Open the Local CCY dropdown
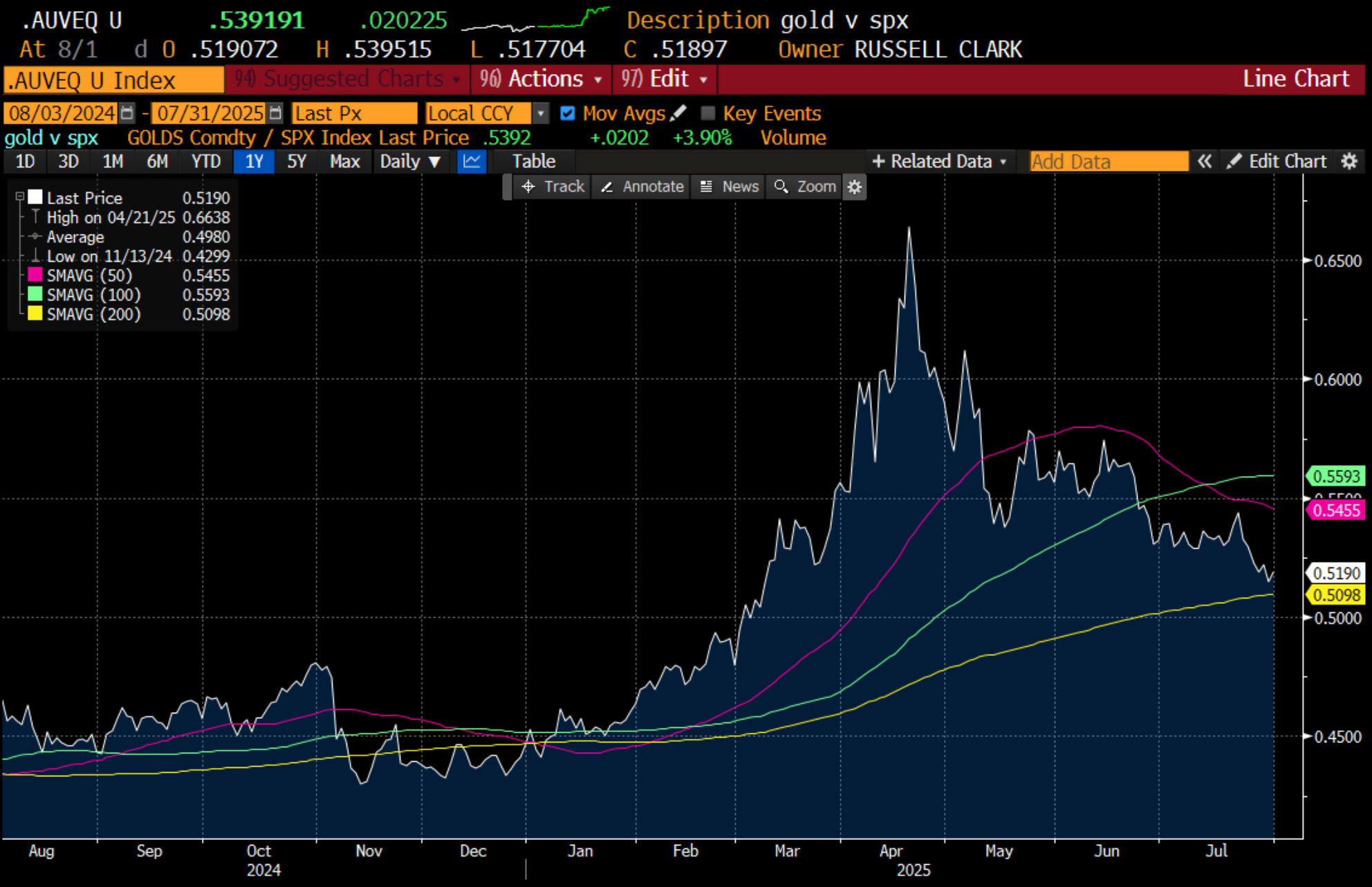This screenshot has width=1372, height=887. [x=541, y=113]
